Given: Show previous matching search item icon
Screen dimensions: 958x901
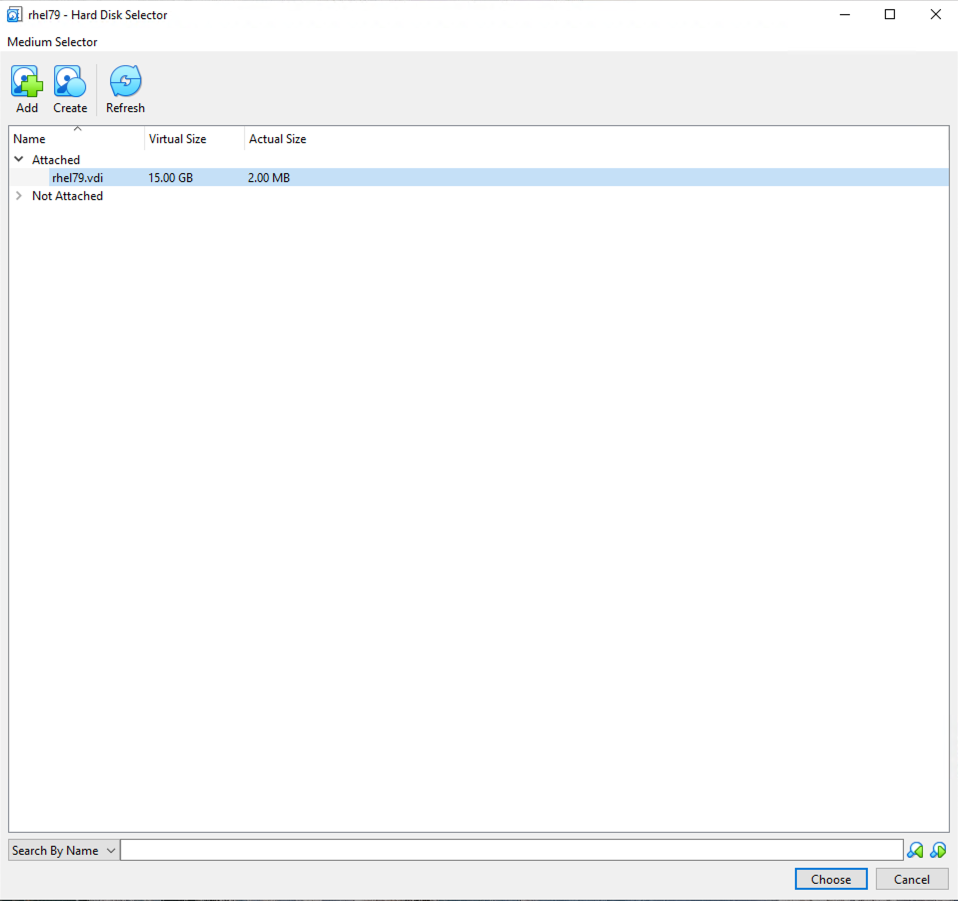Looking at the screenshot, I should point(915,850).
